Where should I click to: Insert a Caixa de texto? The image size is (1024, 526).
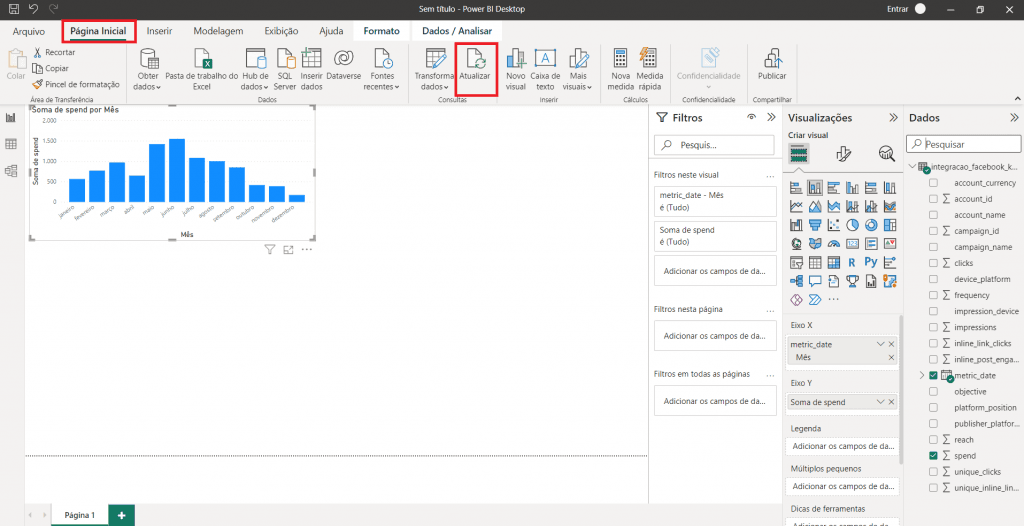[545, 68]
